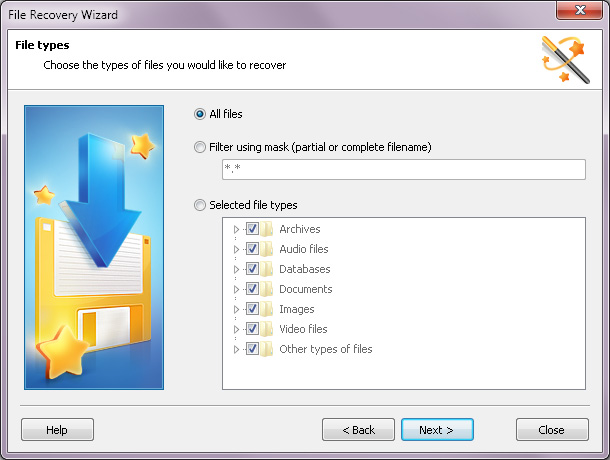Uncheck the Archives checkbox
This screenshot has height=460, width=610.
252,229
